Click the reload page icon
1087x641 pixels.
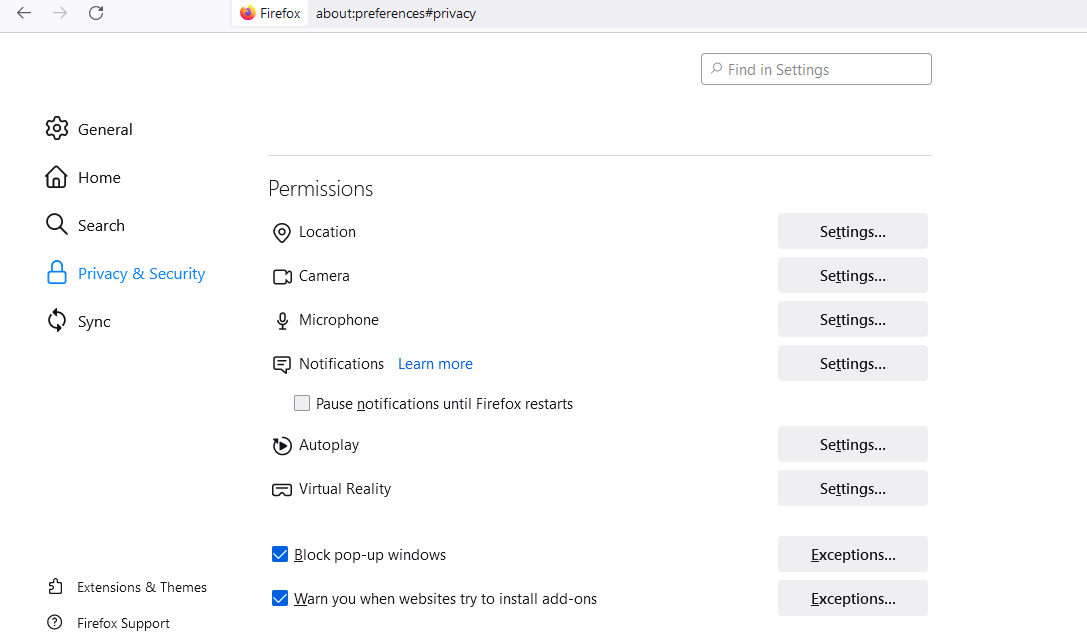[x=96, y=13]
